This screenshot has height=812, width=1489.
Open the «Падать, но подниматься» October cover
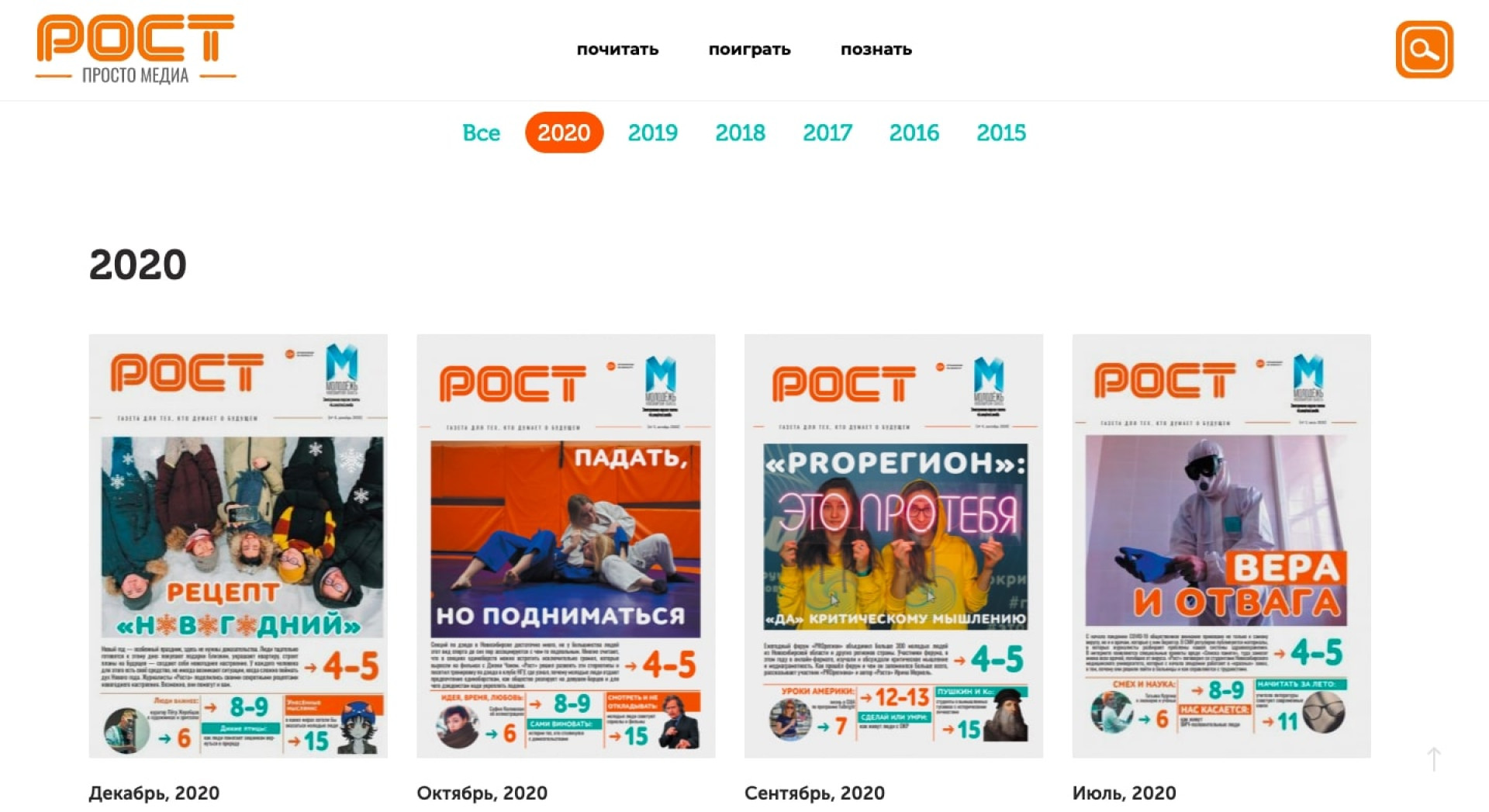click(x=566, y=546)
